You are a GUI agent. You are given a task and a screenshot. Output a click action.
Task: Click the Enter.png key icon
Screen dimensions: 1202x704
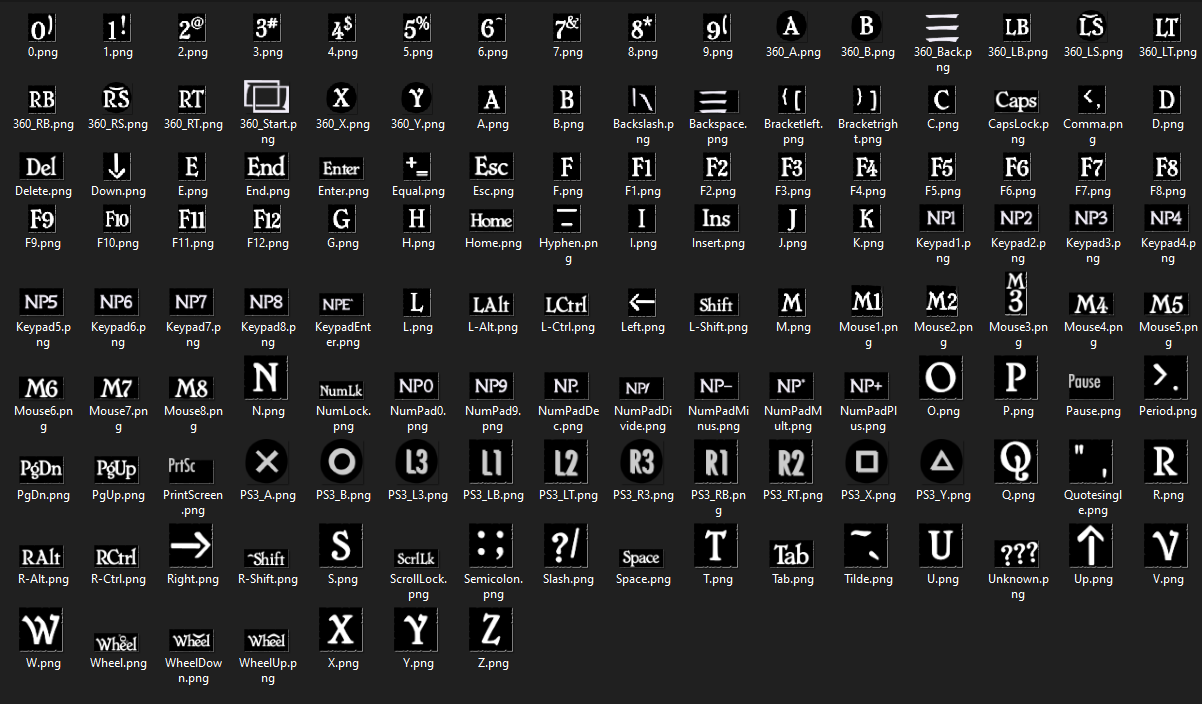coord(341,169)
